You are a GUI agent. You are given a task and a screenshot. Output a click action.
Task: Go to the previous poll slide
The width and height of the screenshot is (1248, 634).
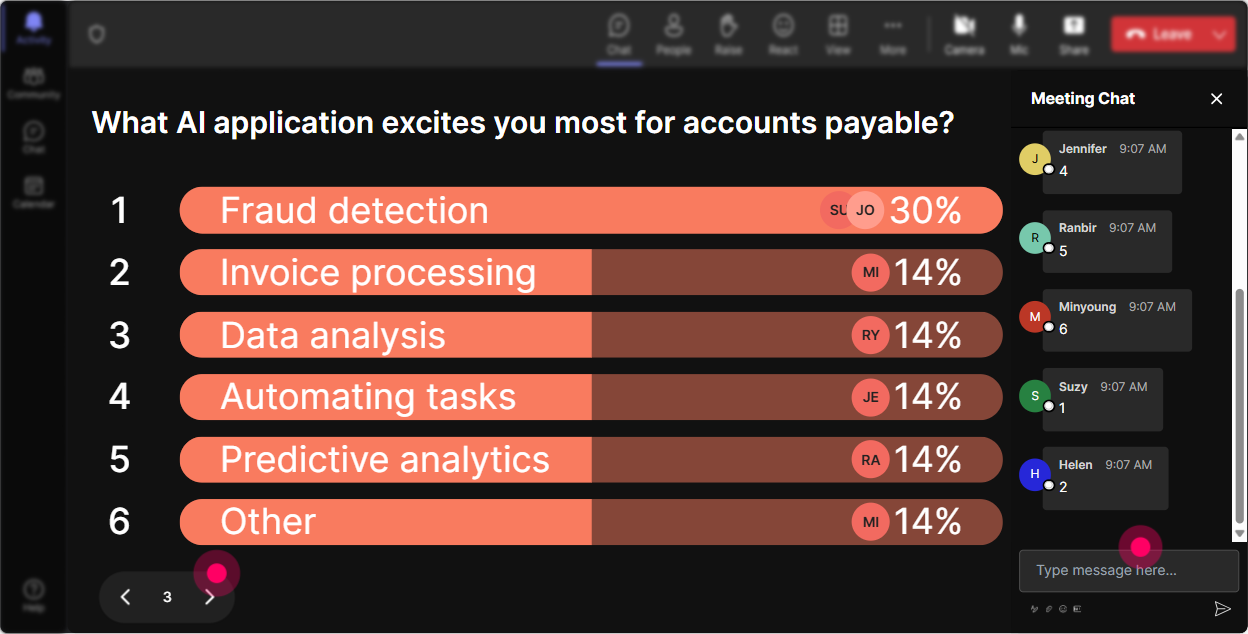[x=125, y=597]
